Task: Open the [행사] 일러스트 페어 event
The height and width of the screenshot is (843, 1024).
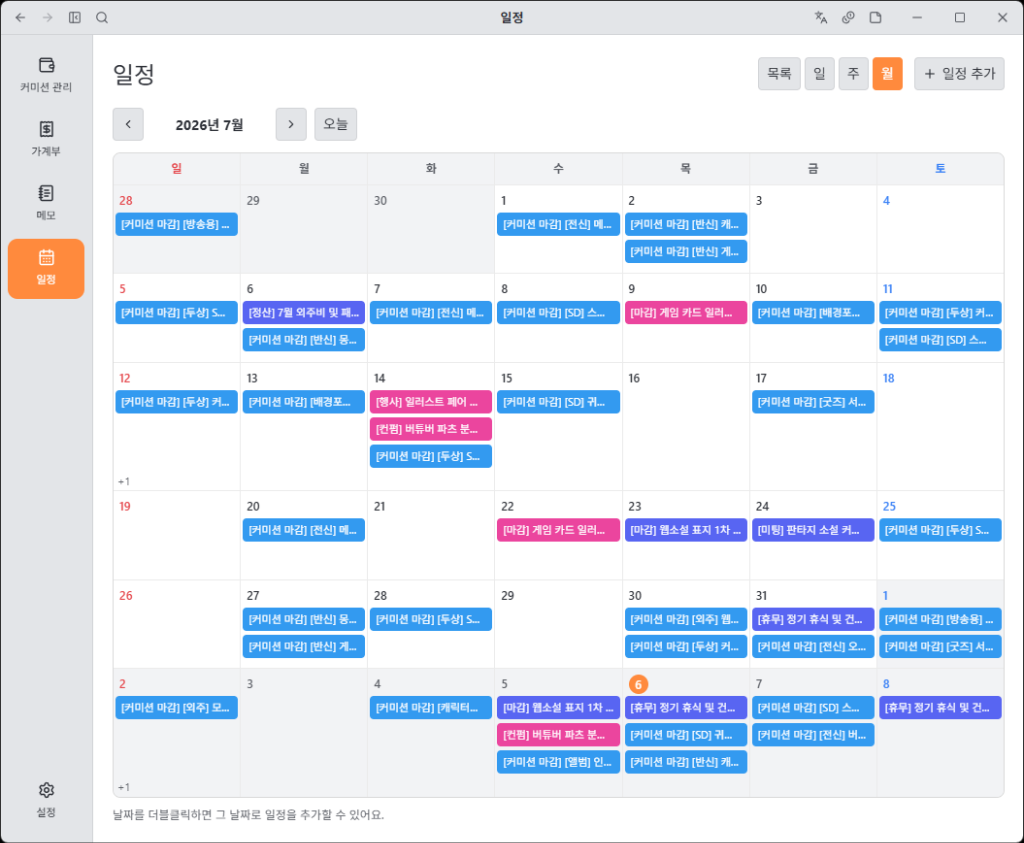Action: click(431, 402)
